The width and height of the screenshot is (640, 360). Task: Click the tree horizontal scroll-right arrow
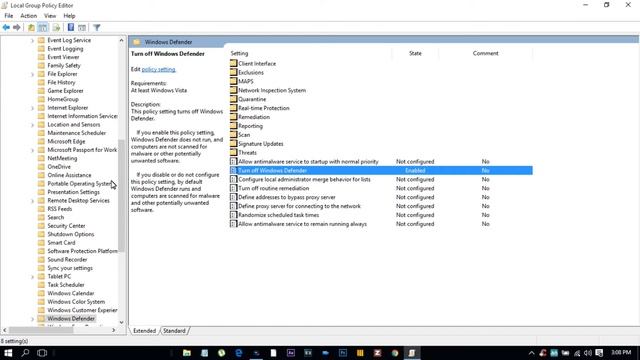click(113, 330)
